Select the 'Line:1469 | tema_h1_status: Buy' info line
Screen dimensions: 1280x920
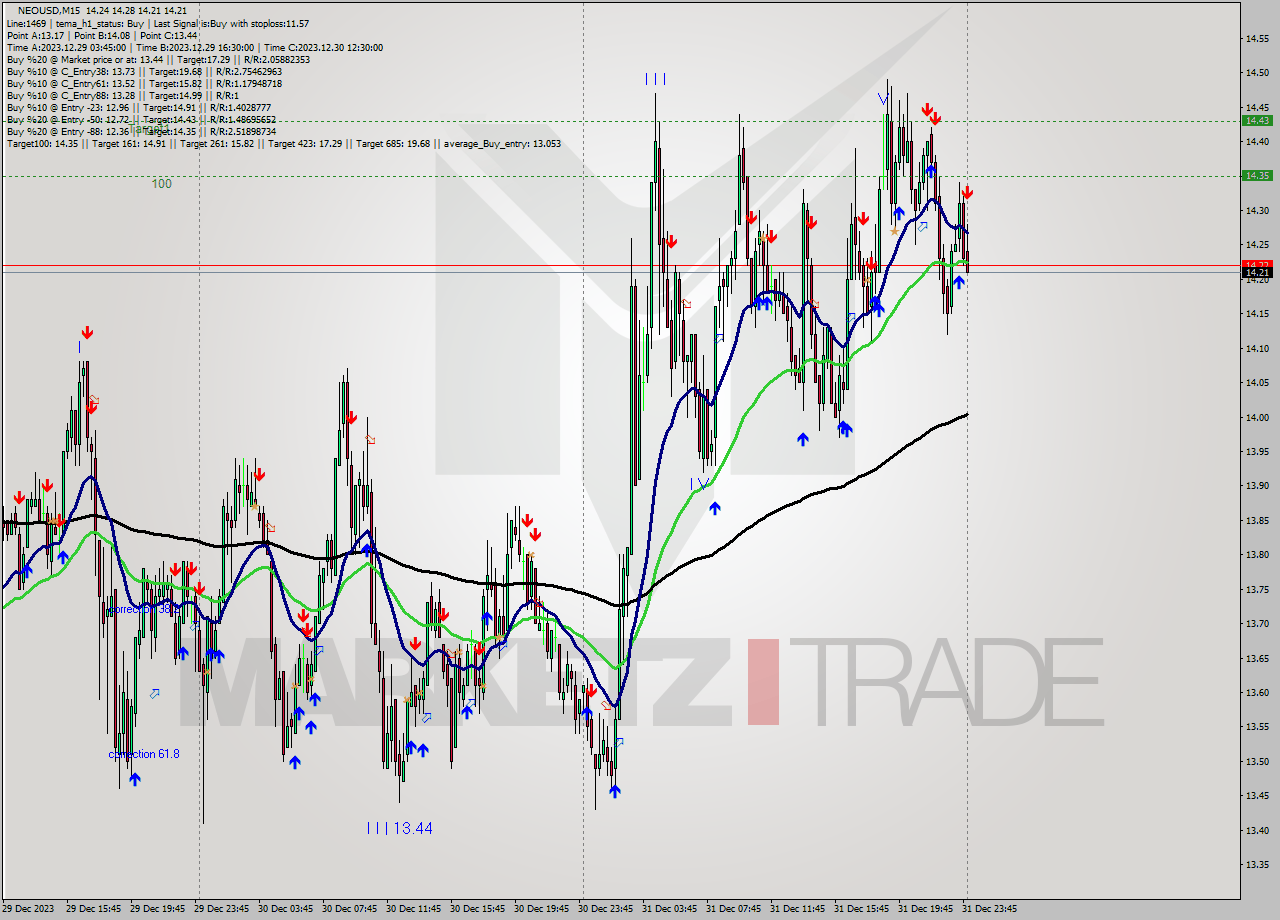(158, 23)
